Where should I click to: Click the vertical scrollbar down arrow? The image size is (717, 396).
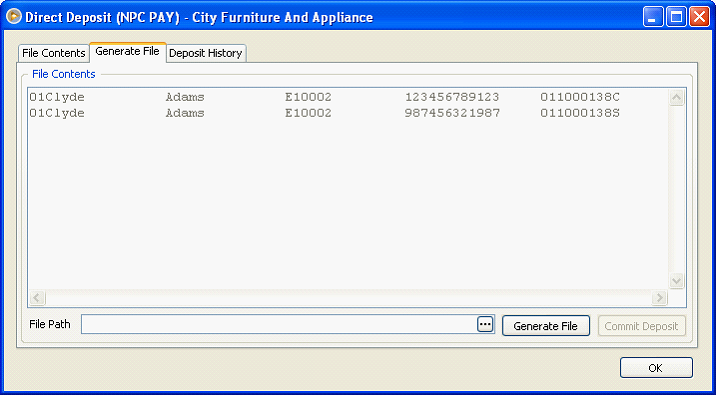click(676, 281)
